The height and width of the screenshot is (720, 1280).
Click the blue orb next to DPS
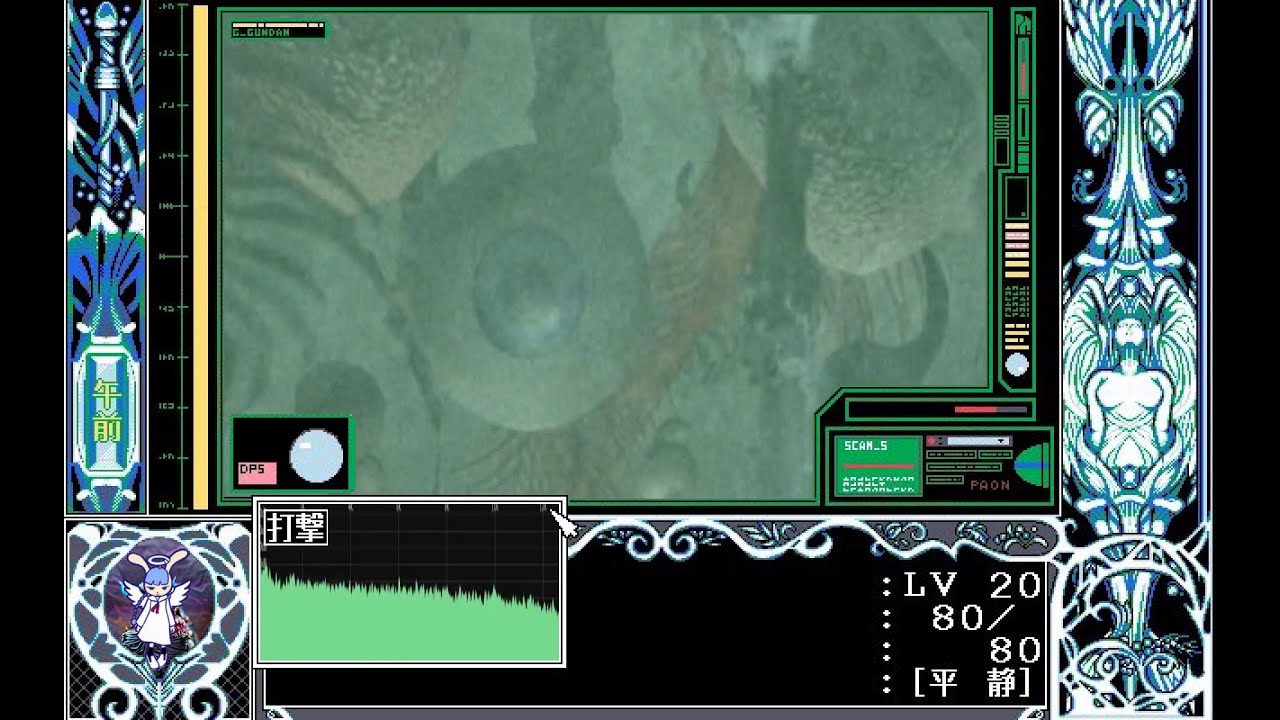(316, 456)
